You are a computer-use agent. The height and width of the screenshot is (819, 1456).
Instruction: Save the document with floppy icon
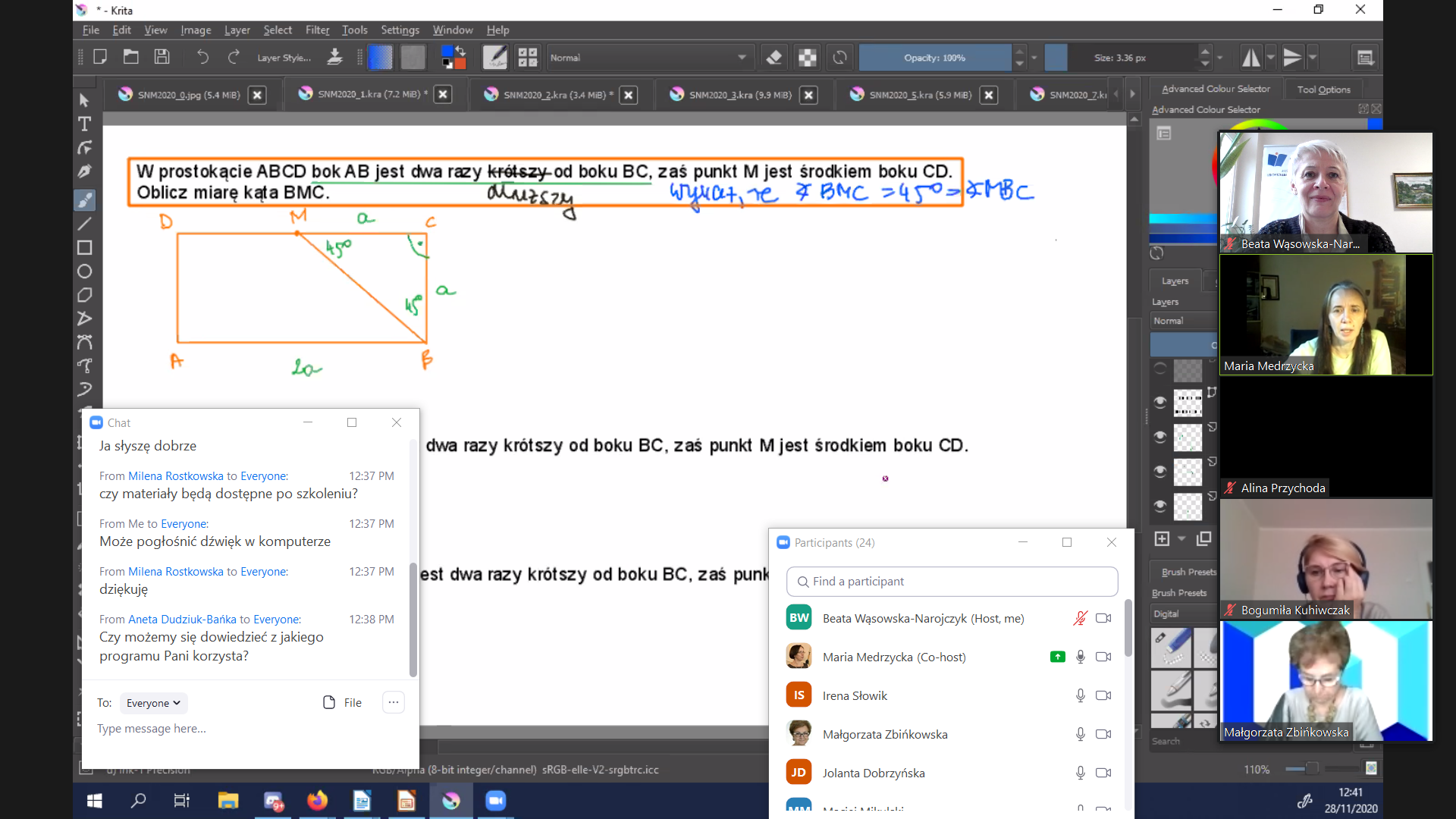point(162,57)
